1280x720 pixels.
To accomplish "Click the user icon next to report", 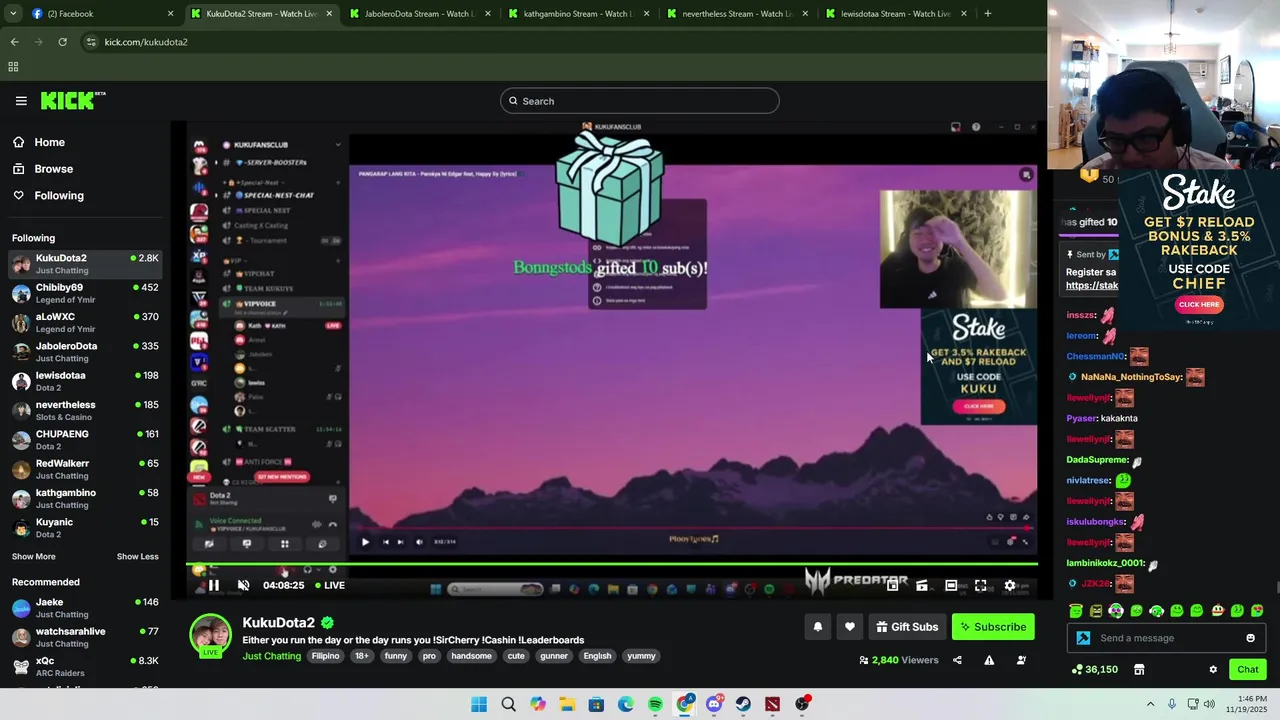I will [x=1021, y=660].
